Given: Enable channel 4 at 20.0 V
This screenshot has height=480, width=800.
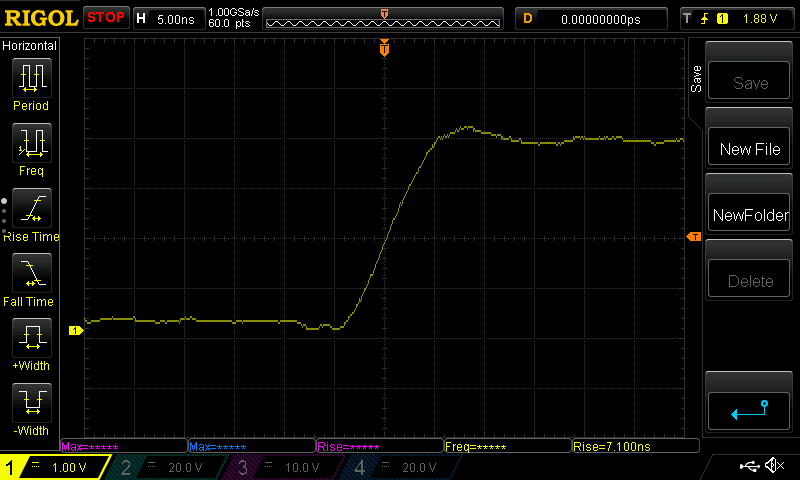Looking at the screenshot, I should [396, 467].
